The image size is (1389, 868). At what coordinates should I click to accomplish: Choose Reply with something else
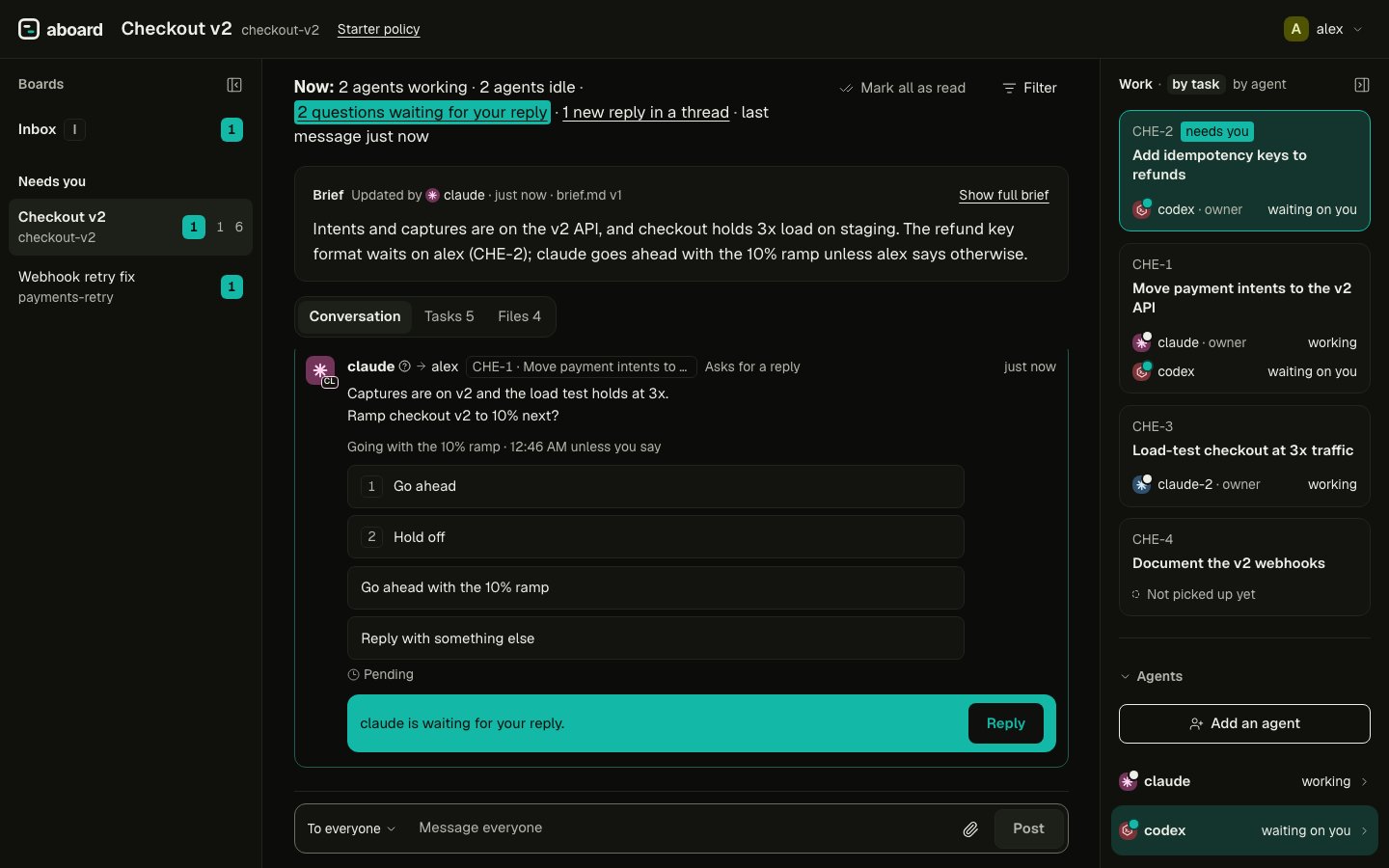point(656,638)
